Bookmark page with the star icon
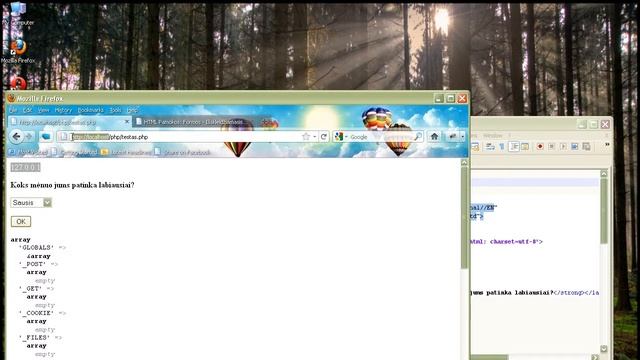The width and height of the screenshot is (640, 360). click(x=306, y=137)
